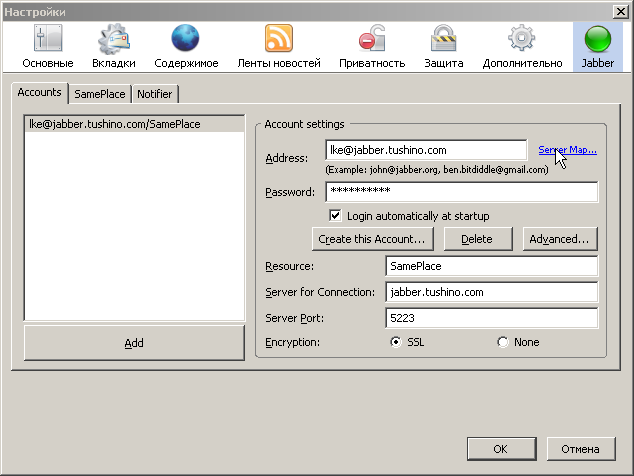Viewport: 634px width, 476px height.
Task: Select account lke@jabber.tushino.com/SamePlace in list
Action: click(135, 124)
